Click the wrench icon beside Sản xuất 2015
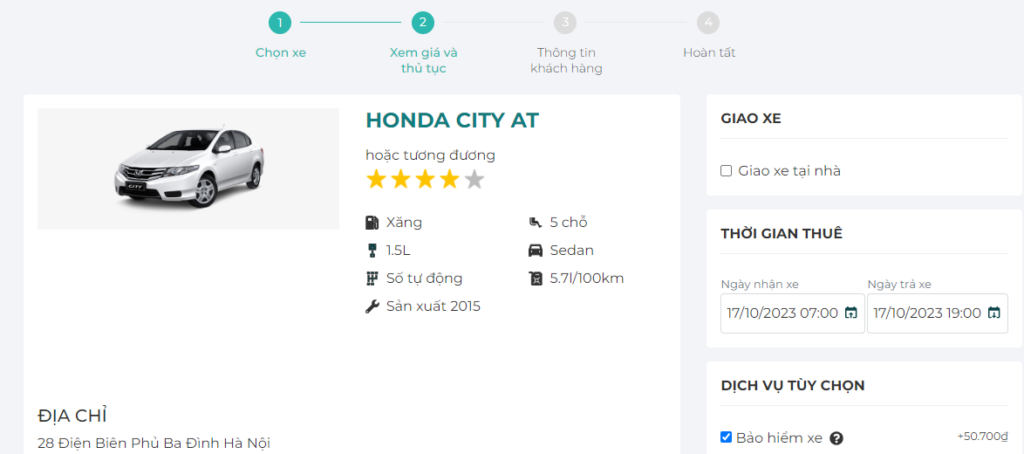1024x454 pixels. (x=372, y=306)
